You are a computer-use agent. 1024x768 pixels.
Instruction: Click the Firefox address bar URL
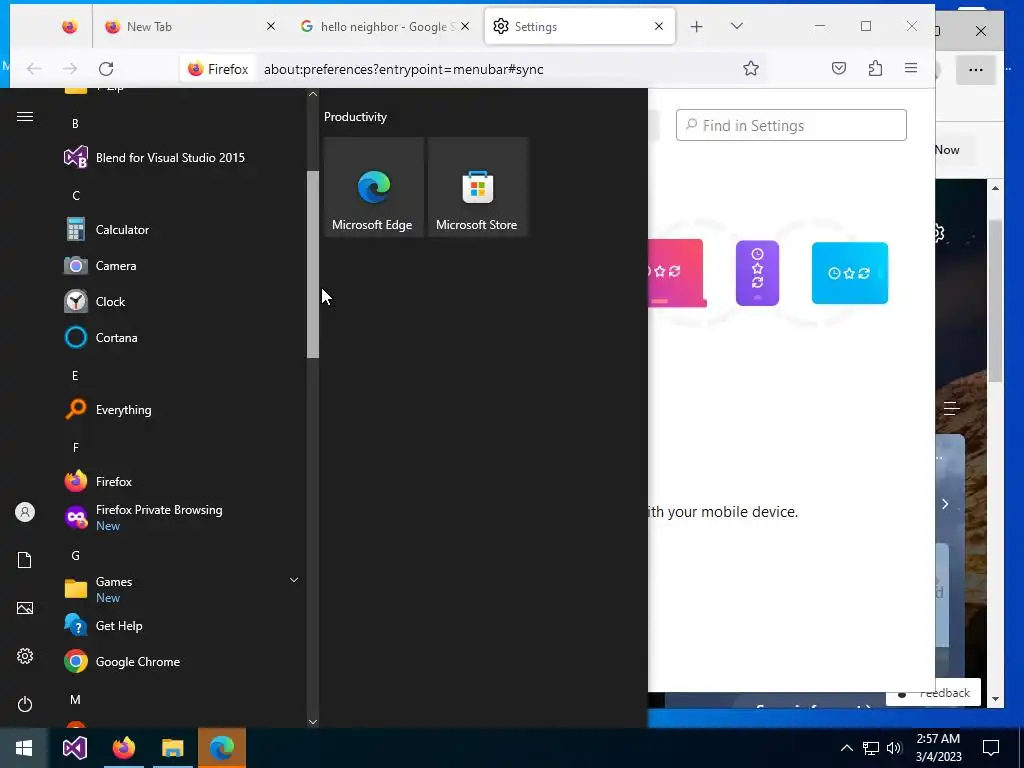click(404, 69)
